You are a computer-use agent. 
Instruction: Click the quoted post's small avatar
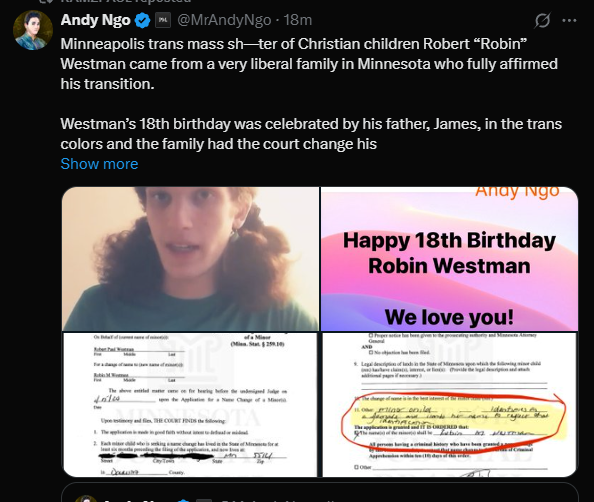(x=86, y=499)
